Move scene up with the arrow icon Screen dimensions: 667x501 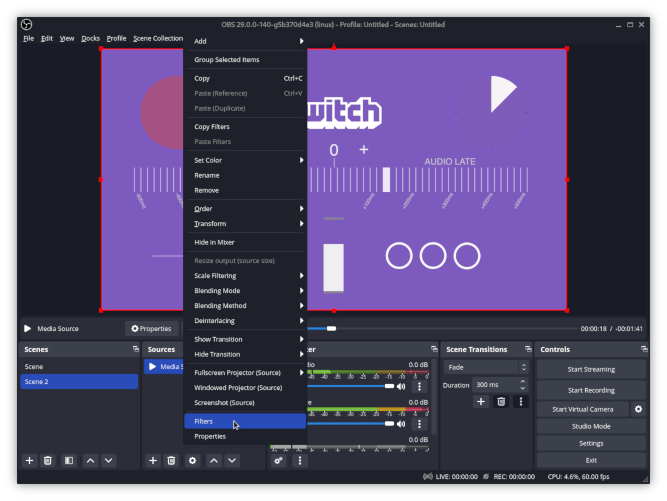tap(90, 461)
